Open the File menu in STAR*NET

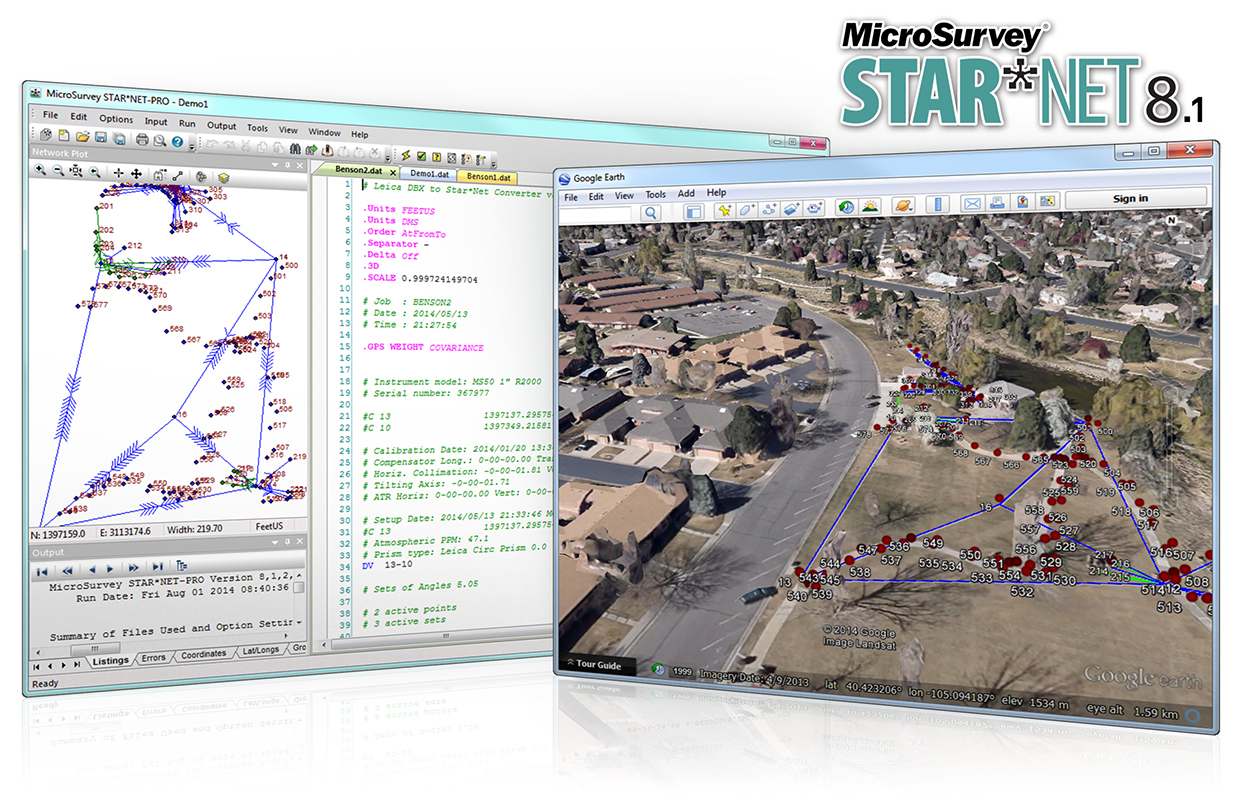click(x=50, y=116)
